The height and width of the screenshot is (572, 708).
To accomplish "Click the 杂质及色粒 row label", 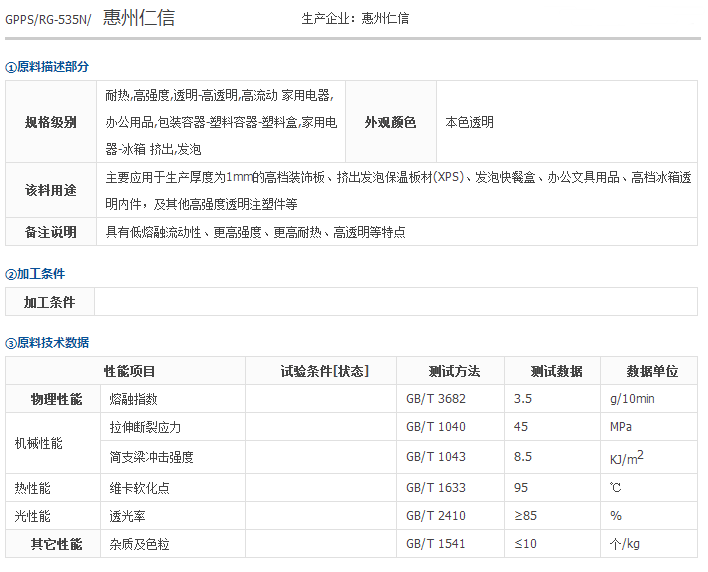I will pyautogui.click(x=139, y=544).
